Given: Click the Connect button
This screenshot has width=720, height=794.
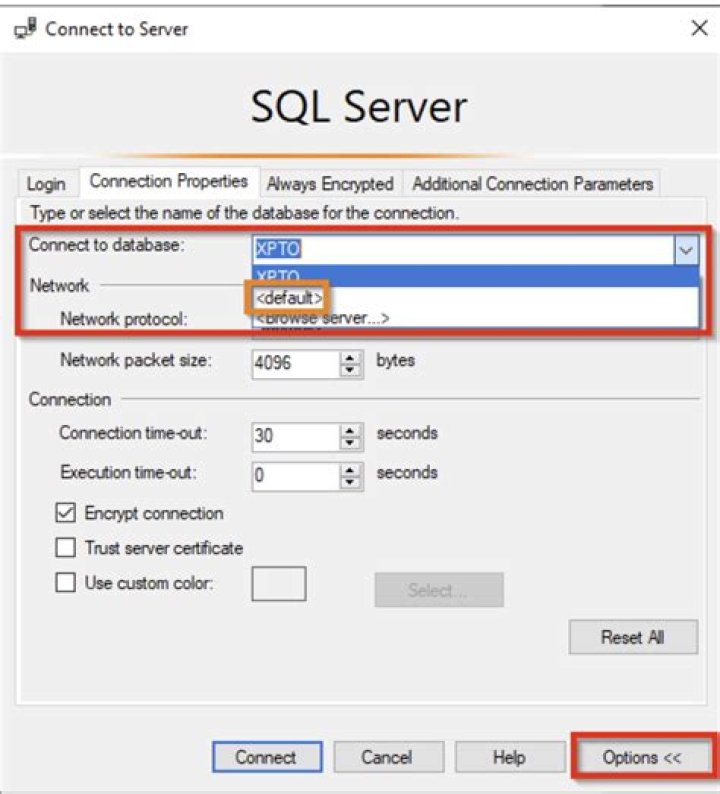Looking at the screenshot, I should [x=267, y=757].
